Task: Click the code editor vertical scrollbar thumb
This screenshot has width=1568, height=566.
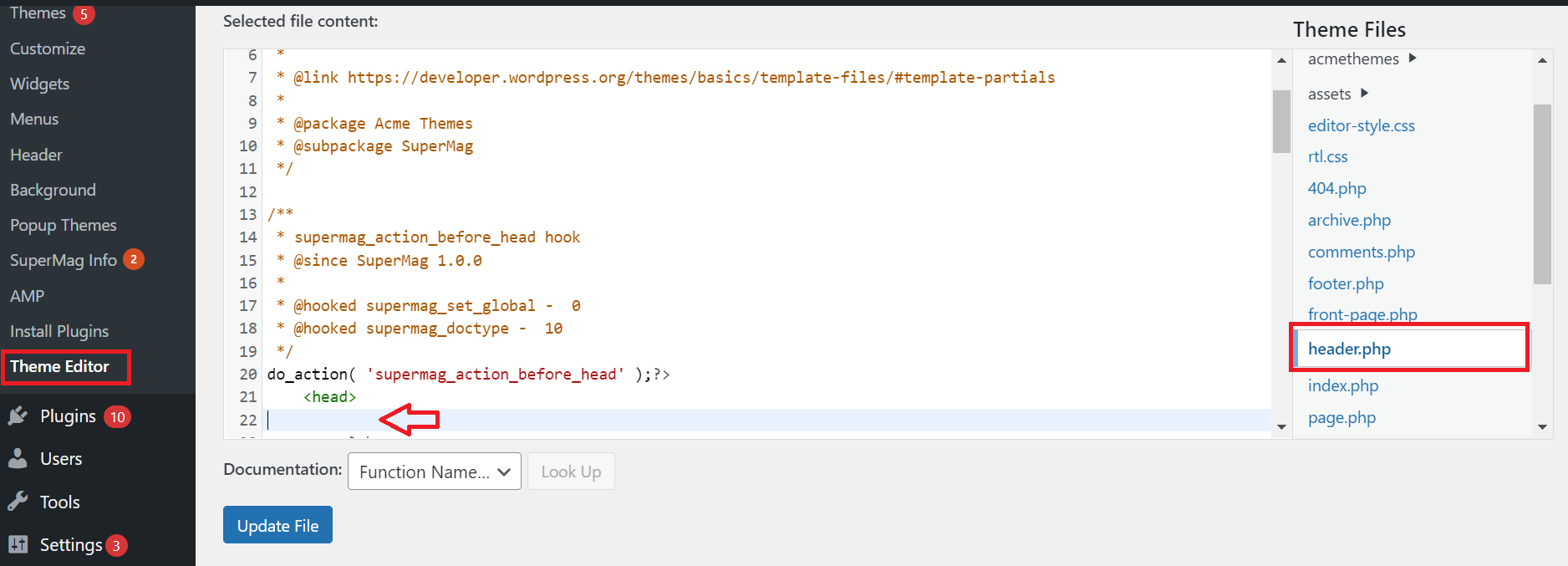Action: click(1281, 121)
